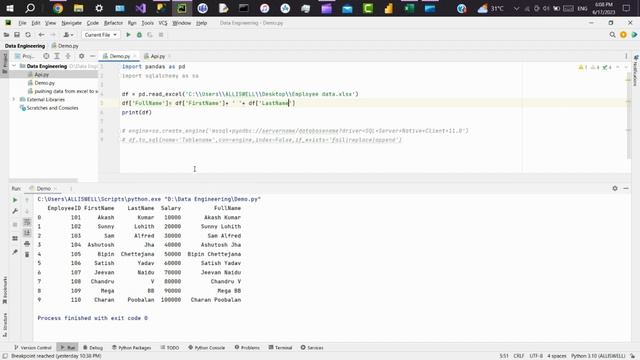Viewport: 640px width, 360px height.
Task: Pin the Run tab
Action: (15, 252)
